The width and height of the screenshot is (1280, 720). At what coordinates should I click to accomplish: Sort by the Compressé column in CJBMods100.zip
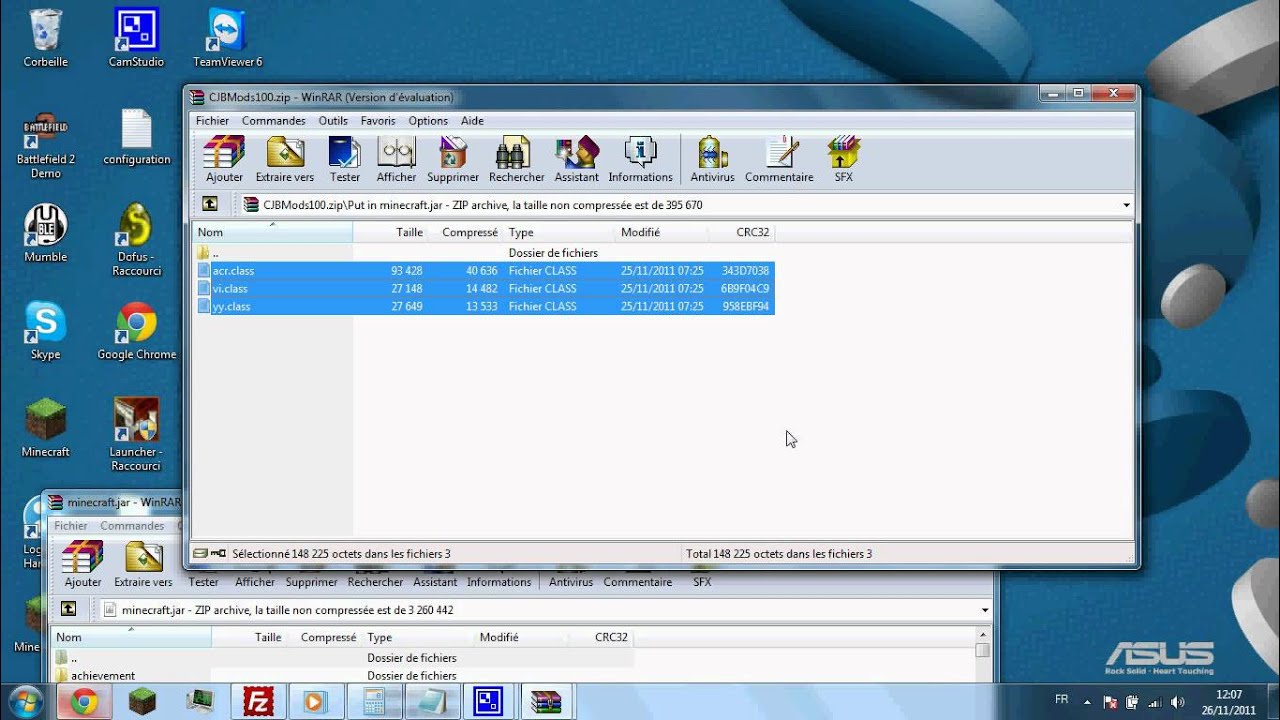coord(466,232)
